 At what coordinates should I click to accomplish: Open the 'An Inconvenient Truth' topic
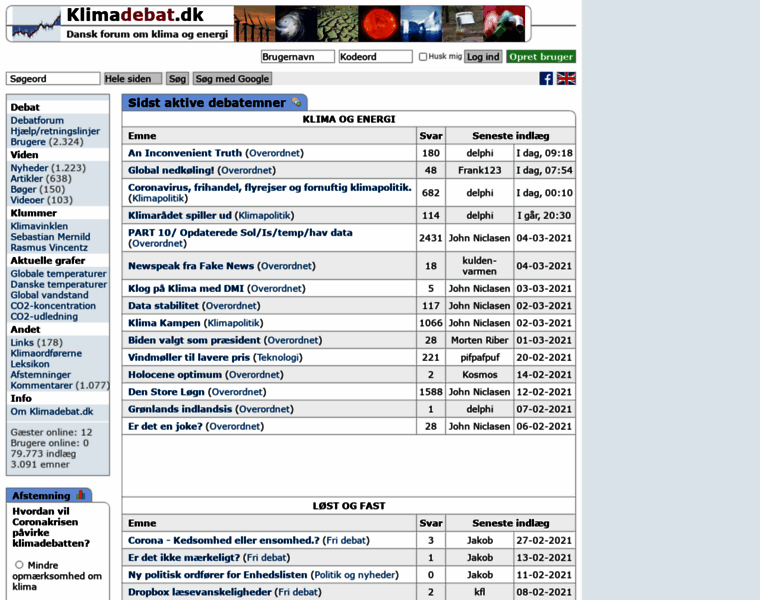click(185, 153)
